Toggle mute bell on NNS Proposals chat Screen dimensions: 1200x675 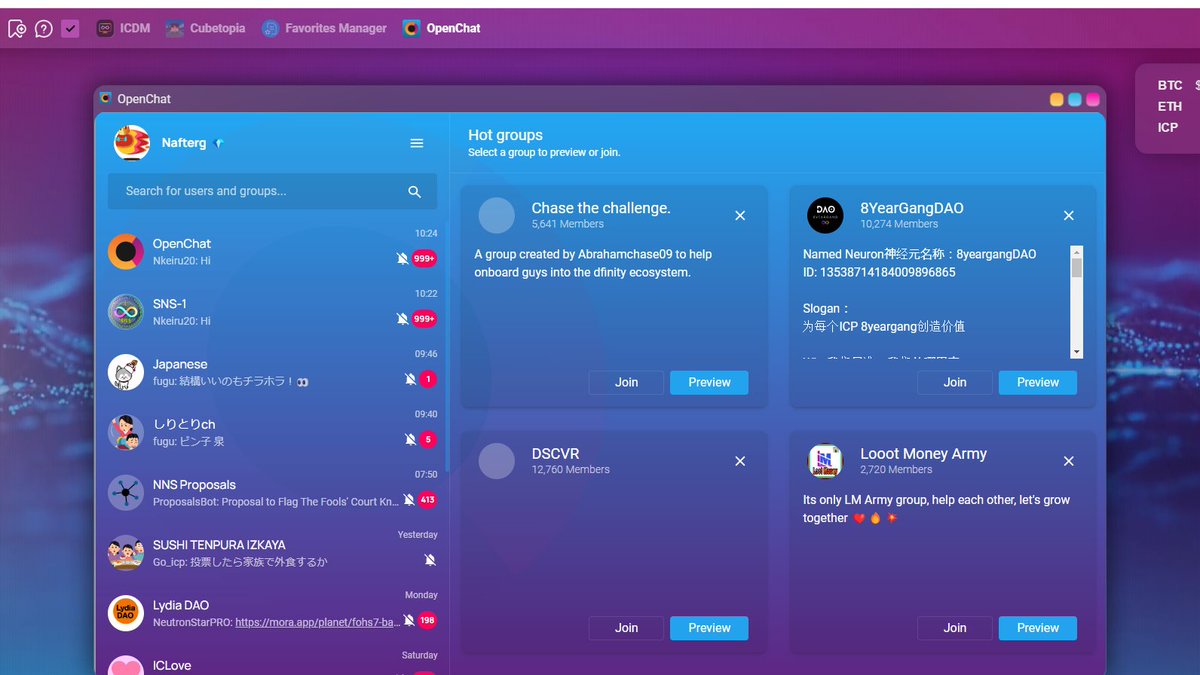409,500
